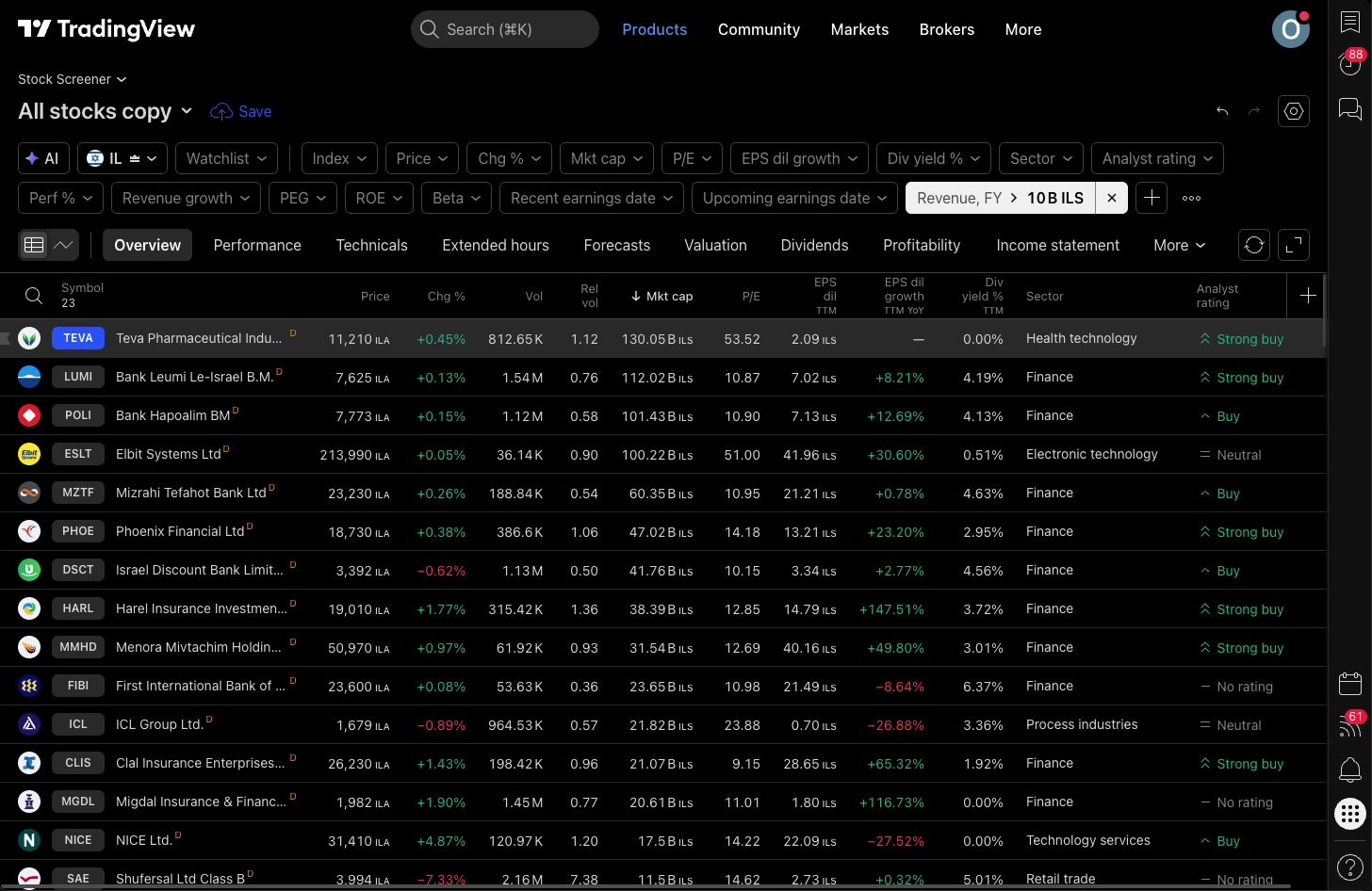Sort by Mkt cap column header
Viewport: 1372px width, 891px height.
pos(661,296)
